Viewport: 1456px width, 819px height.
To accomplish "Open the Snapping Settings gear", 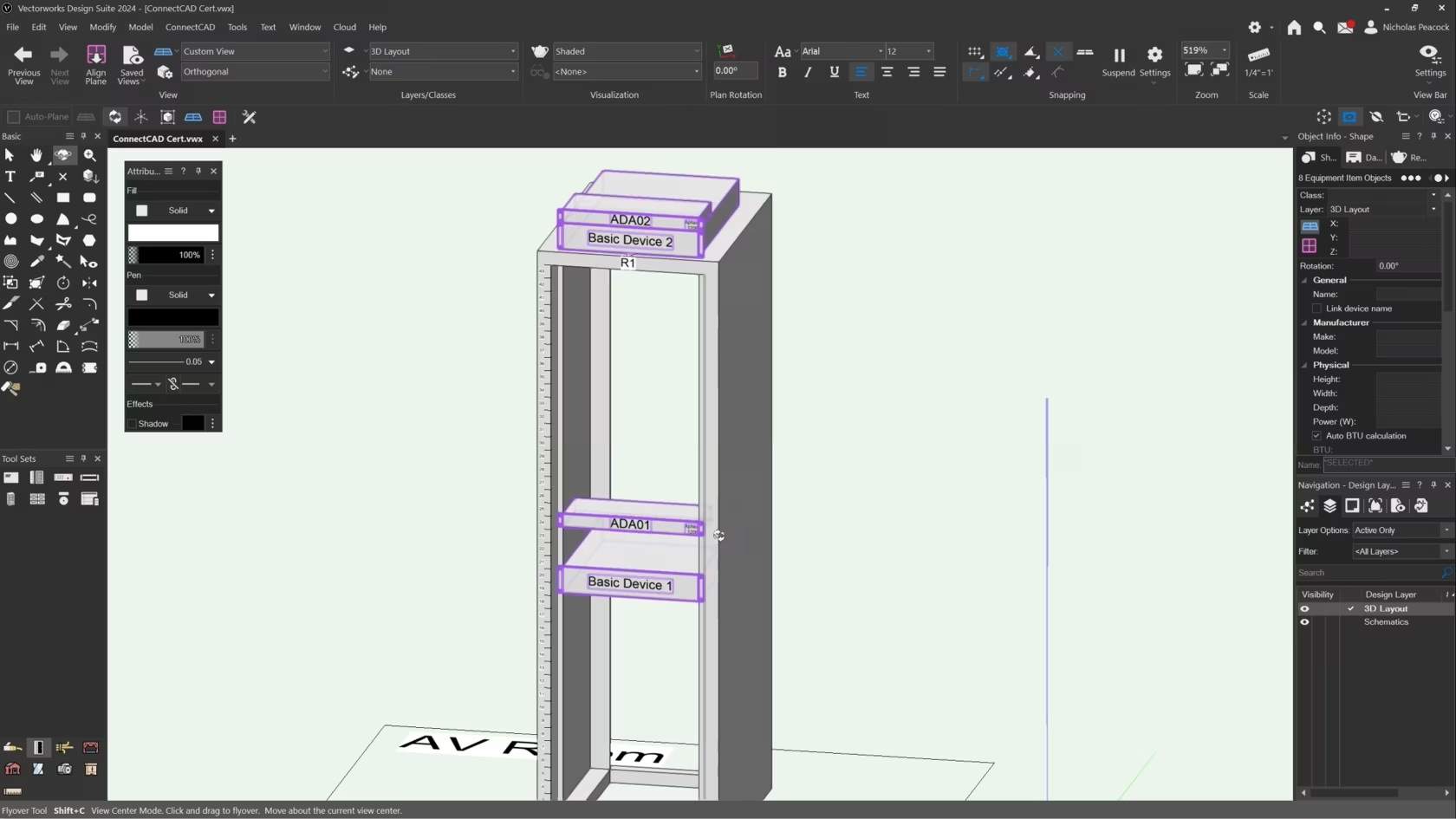I will (x=1154, y=52).
